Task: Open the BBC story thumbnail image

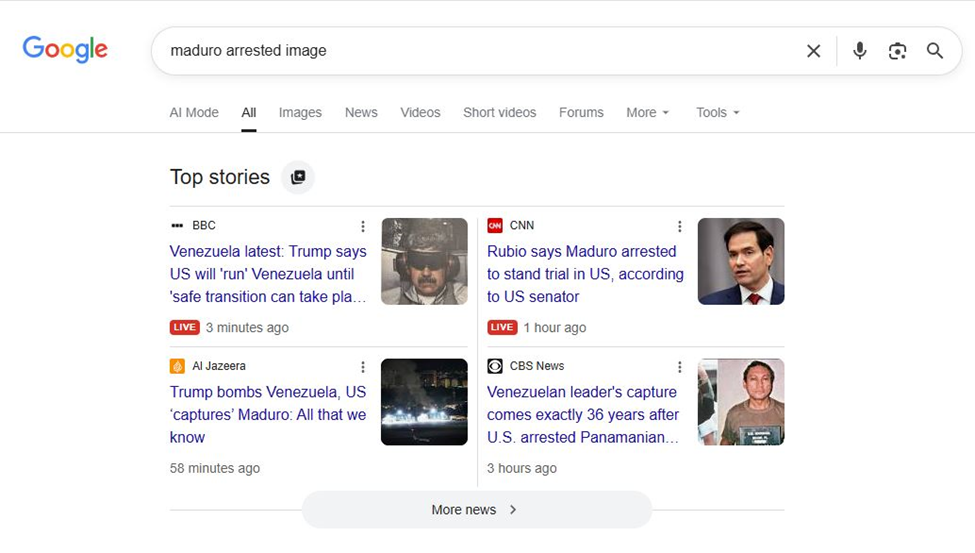Action: (424, 261)
